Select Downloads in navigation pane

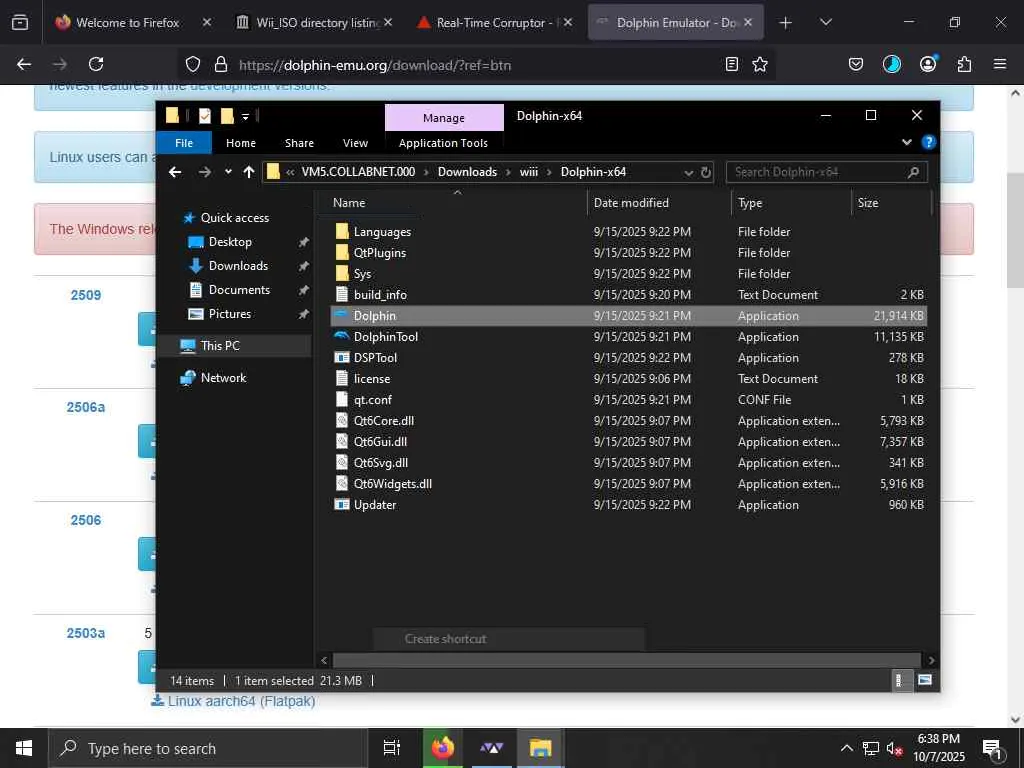click(x=238, y=266)
